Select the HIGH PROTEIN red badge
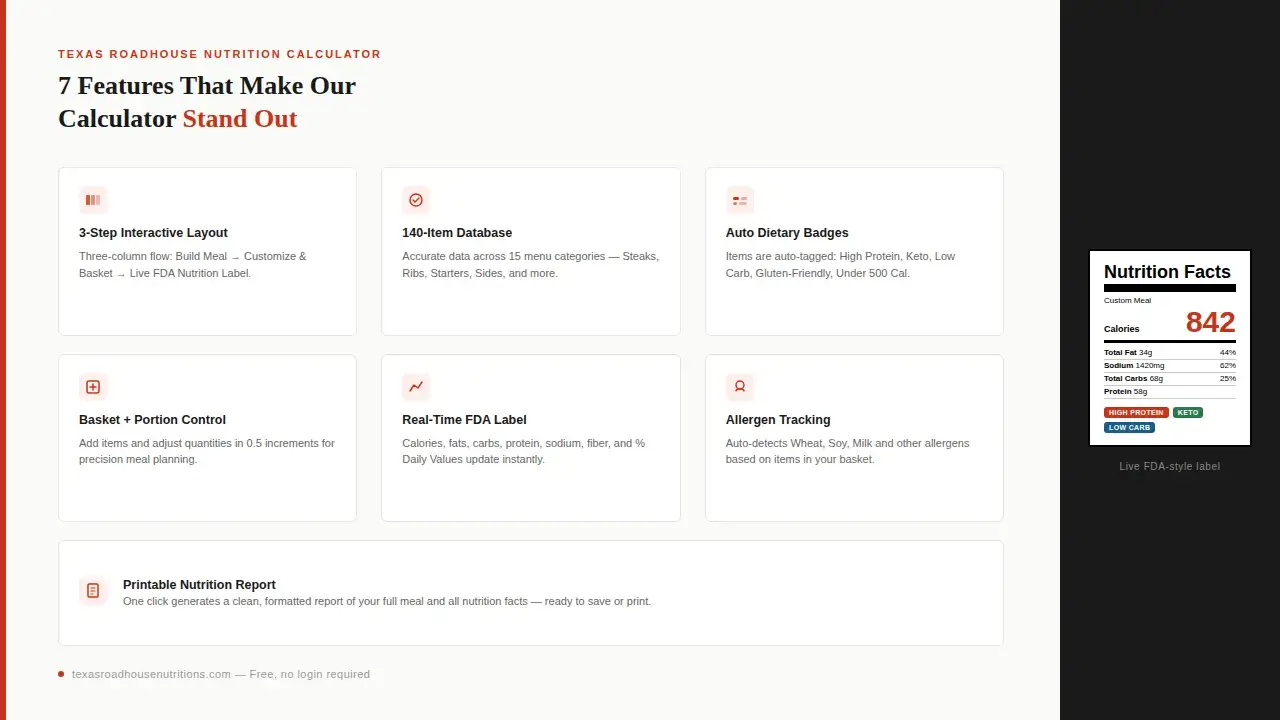1280x720 pixels. click(x=1136, y=412)
